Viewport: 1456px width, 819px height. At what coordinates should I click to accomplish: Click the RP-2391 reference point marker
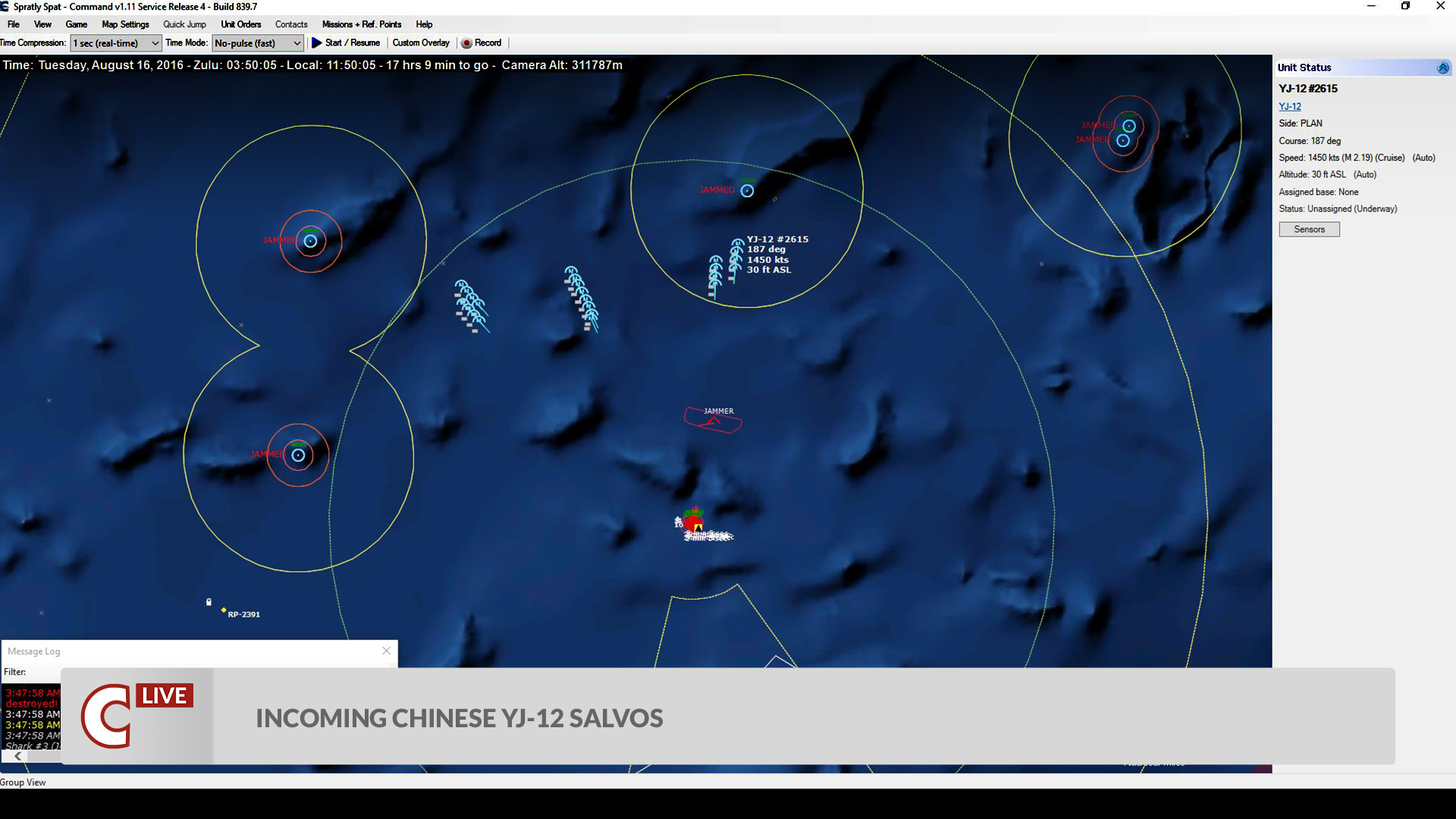[x=224, y=609]
